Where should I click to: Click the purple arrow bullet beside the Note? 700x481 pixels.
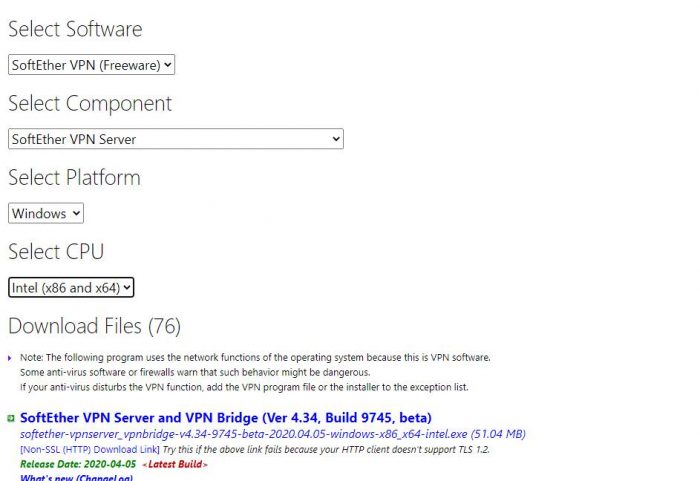coord(10,358)
